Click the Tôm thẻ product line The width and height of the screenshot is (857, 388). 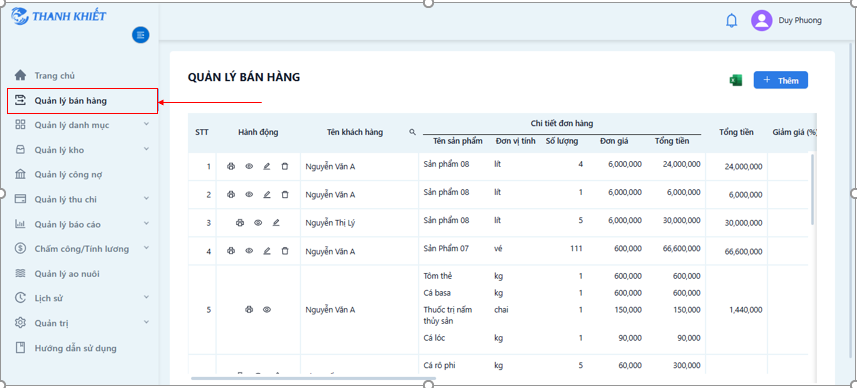(438, 276)
